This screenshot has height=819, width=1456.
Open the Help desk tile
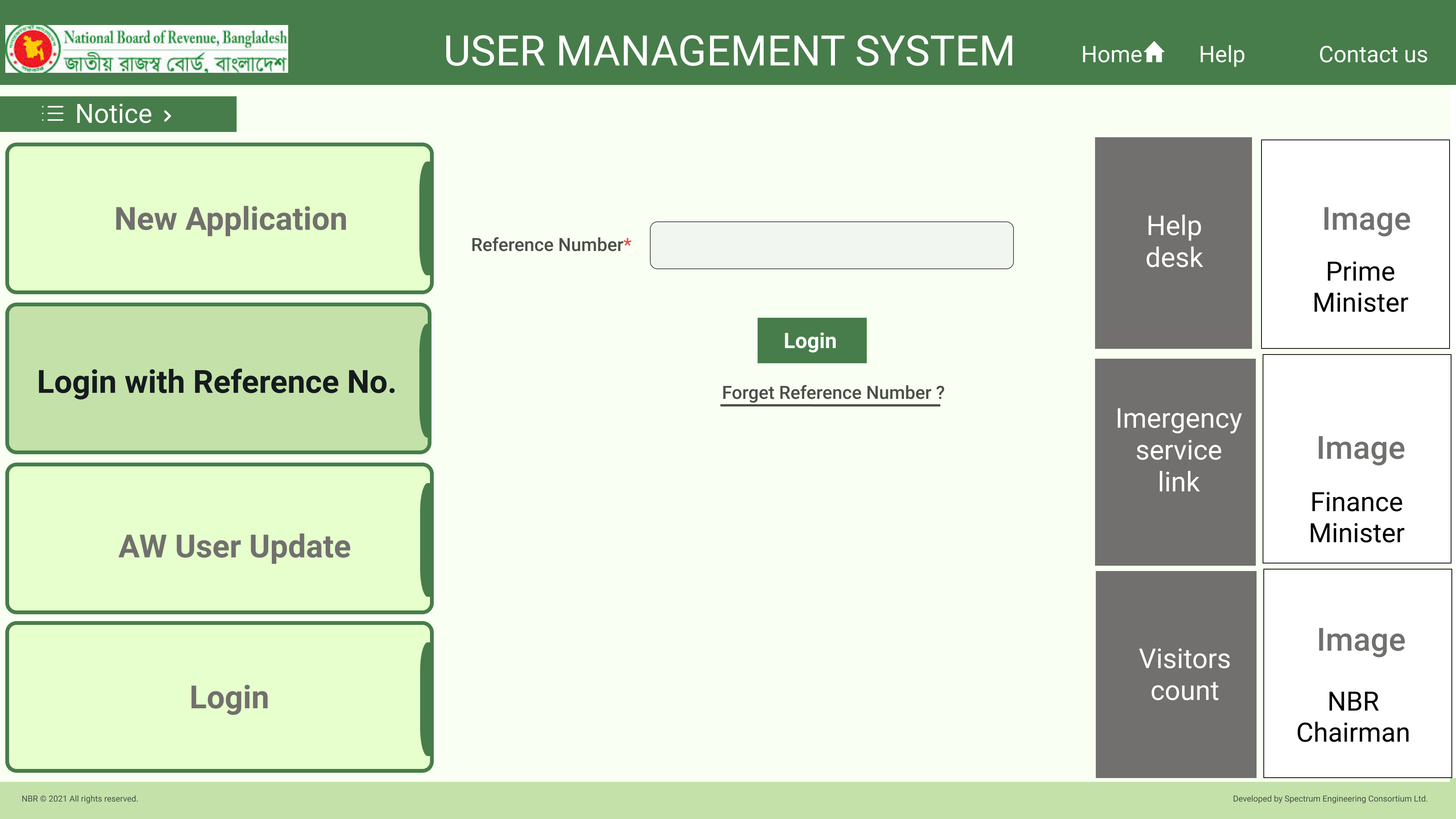point(1173,243)
